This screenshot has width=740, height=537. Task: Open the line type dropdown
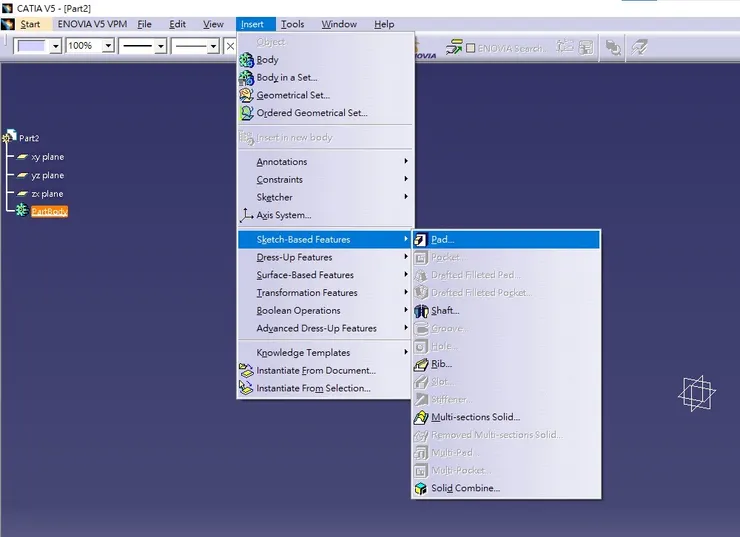click(x=213, y=46)
